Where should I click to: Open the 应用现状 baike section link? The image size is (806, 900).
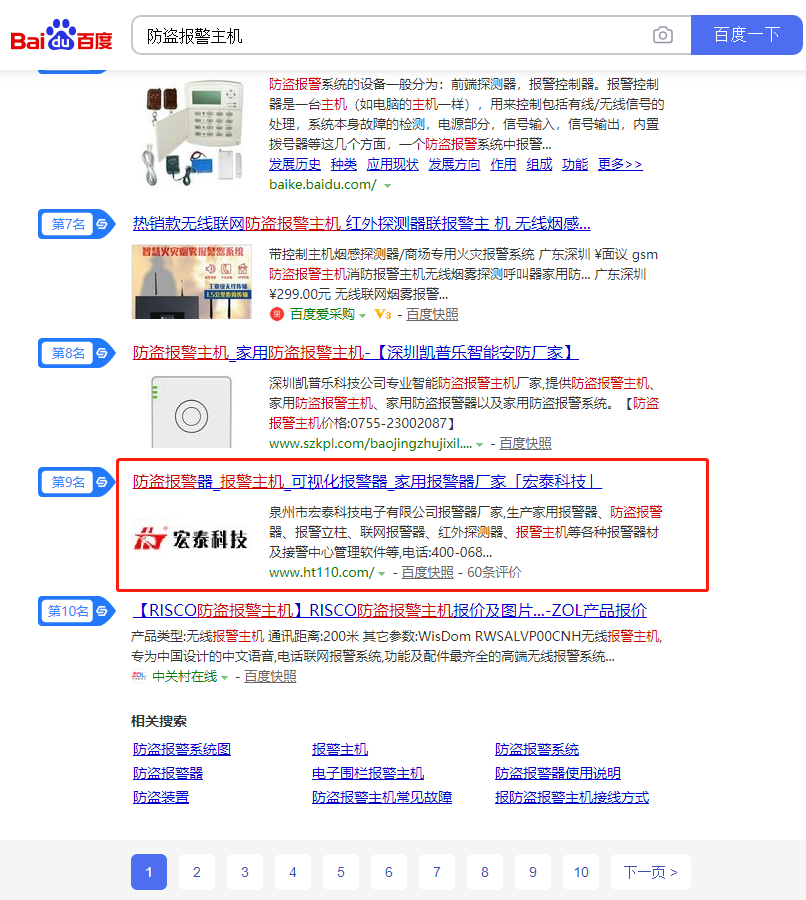393,164
